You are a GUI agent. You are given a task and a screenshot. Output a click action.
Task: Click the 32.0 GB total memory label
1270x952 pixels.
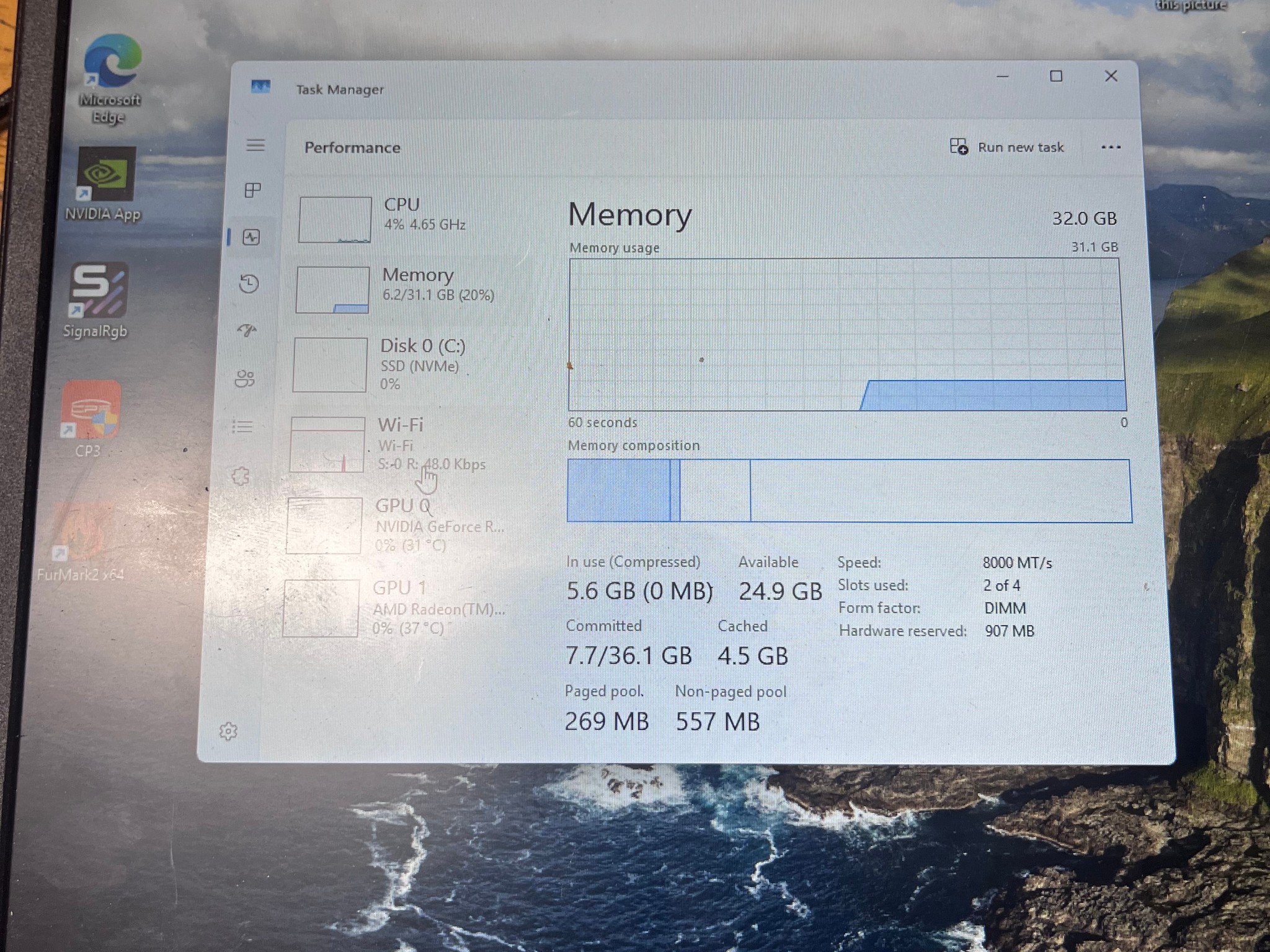1084,218
